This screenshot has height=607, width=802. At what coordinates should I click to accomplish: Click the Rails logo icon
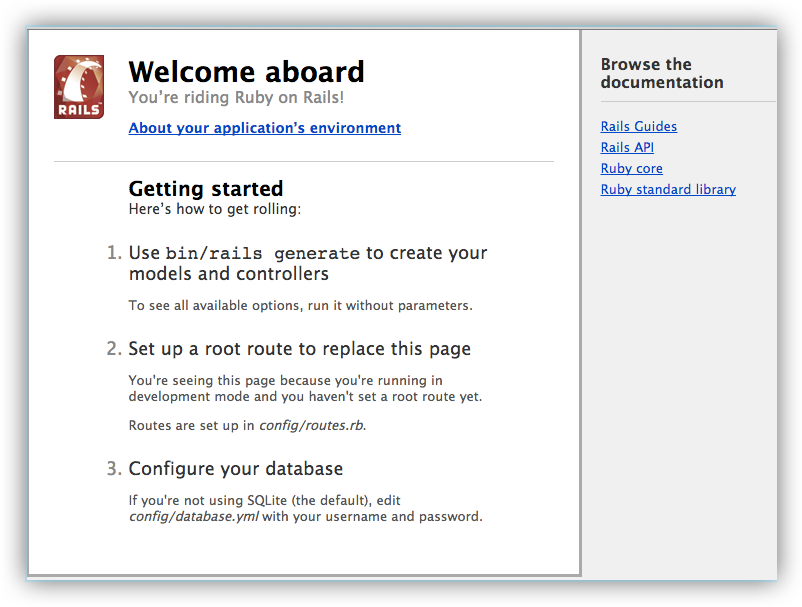click(x=79, y=87)
